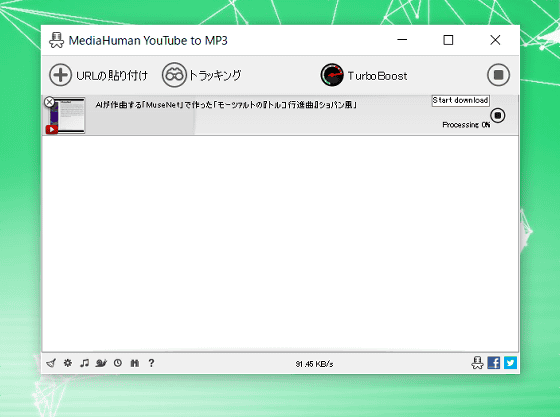The image size is (560, 417).
Task: Click the Processing 0% status text
Action: [x=466, y=125]
